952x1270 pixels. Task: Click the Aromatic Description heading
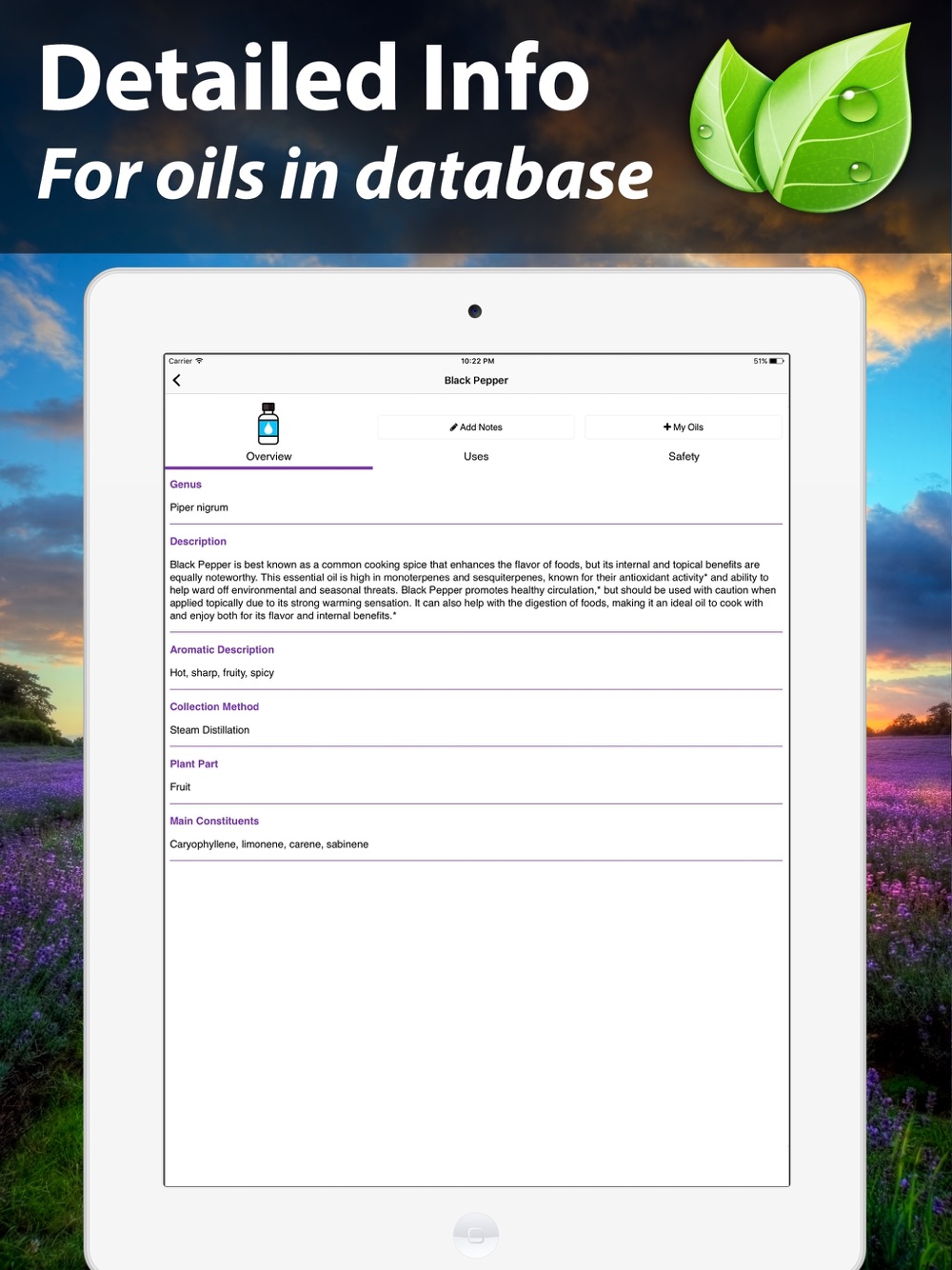(222, 649)
